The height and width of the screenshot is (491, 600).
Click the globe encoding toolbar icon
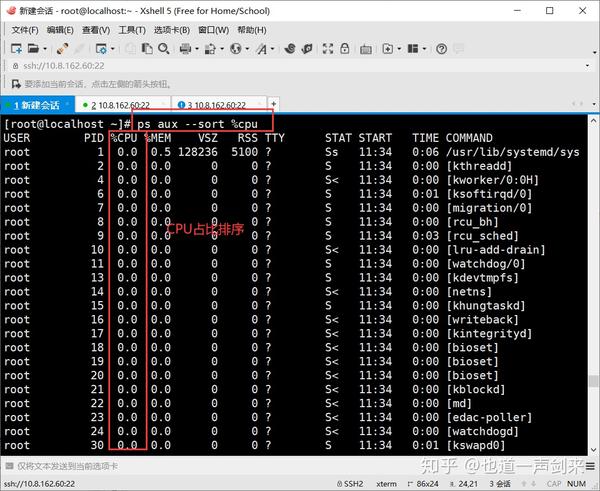(236, 49)
